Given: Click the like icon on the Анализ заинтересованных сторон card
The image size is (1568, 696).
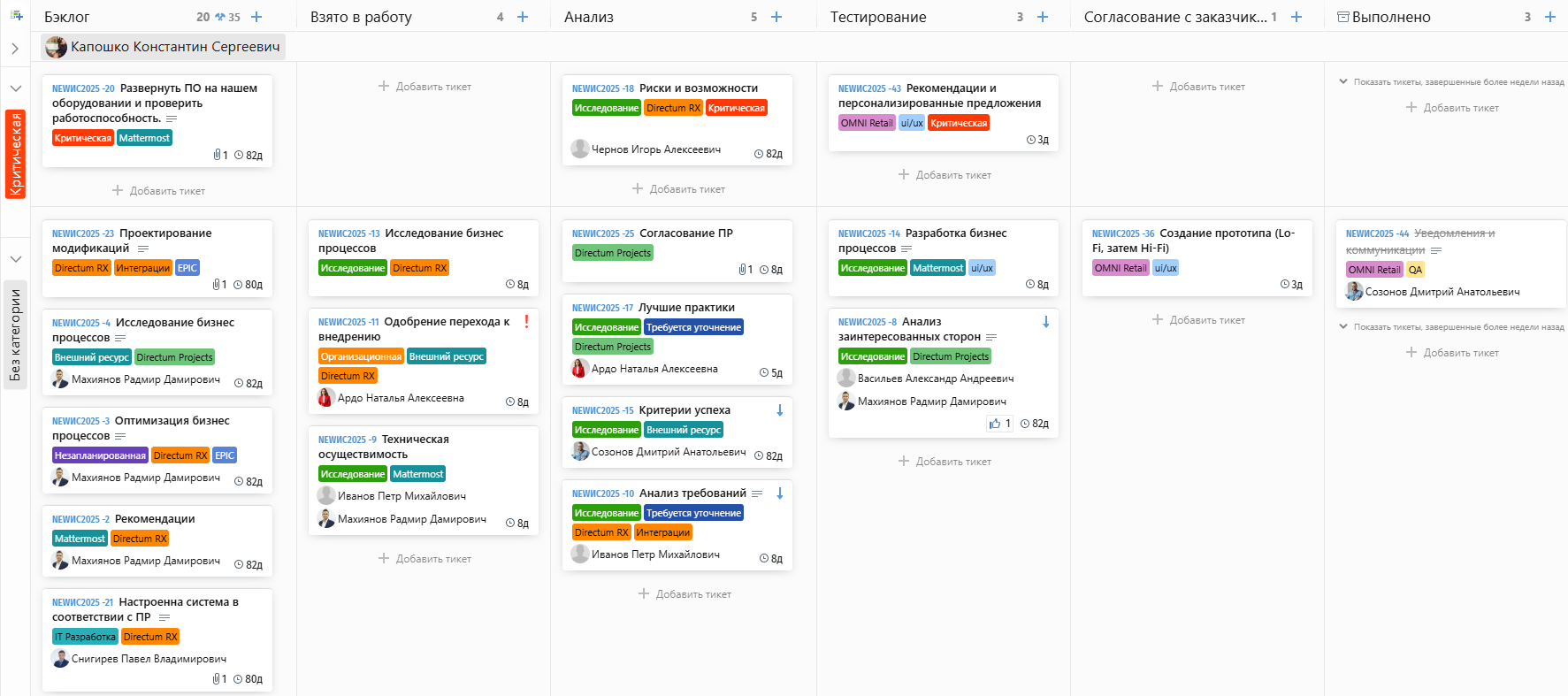Looking at the screenshot, I should 995,424.
